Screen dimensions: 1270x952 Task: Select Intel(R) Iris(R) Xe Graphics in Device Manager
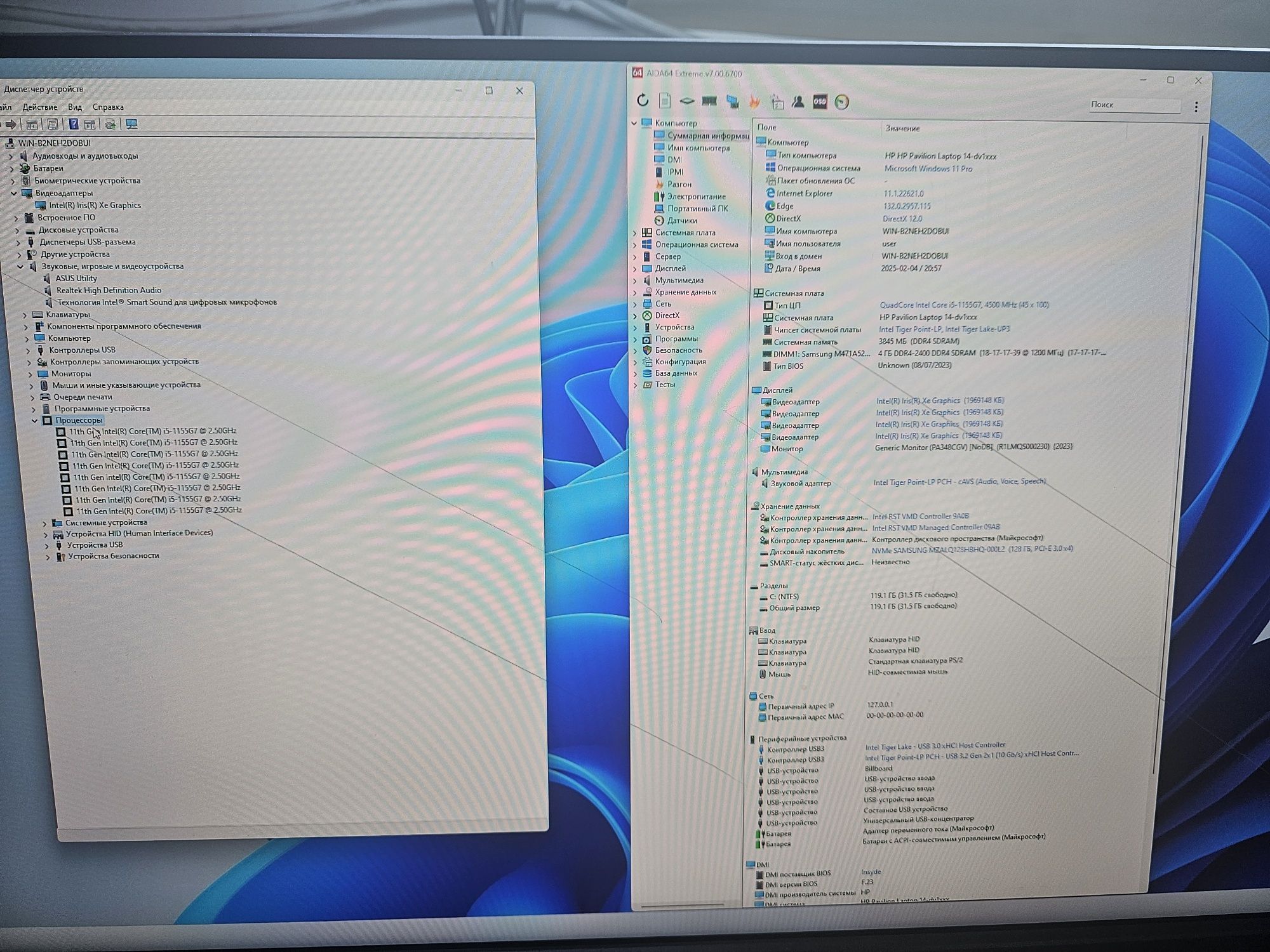pos(95,206)
